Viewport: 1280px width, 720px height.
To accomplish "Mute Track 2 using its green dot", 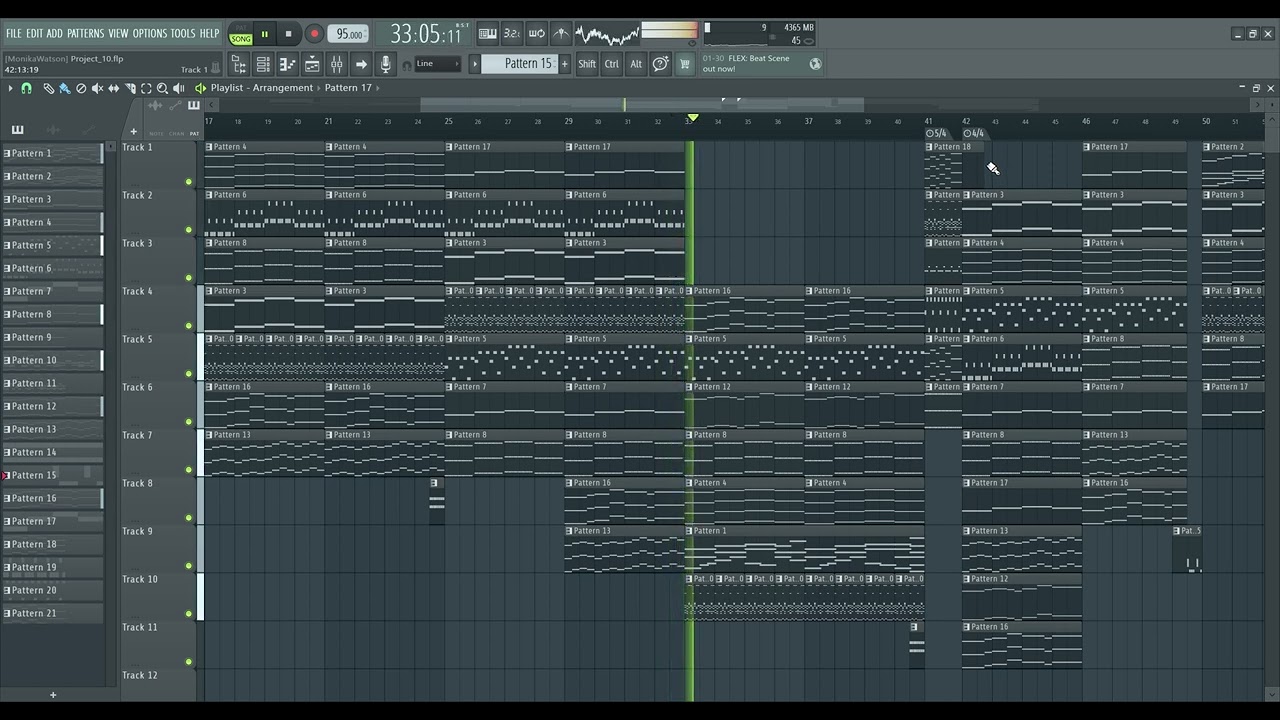I will pyautogui.click(x=189, y=230).
